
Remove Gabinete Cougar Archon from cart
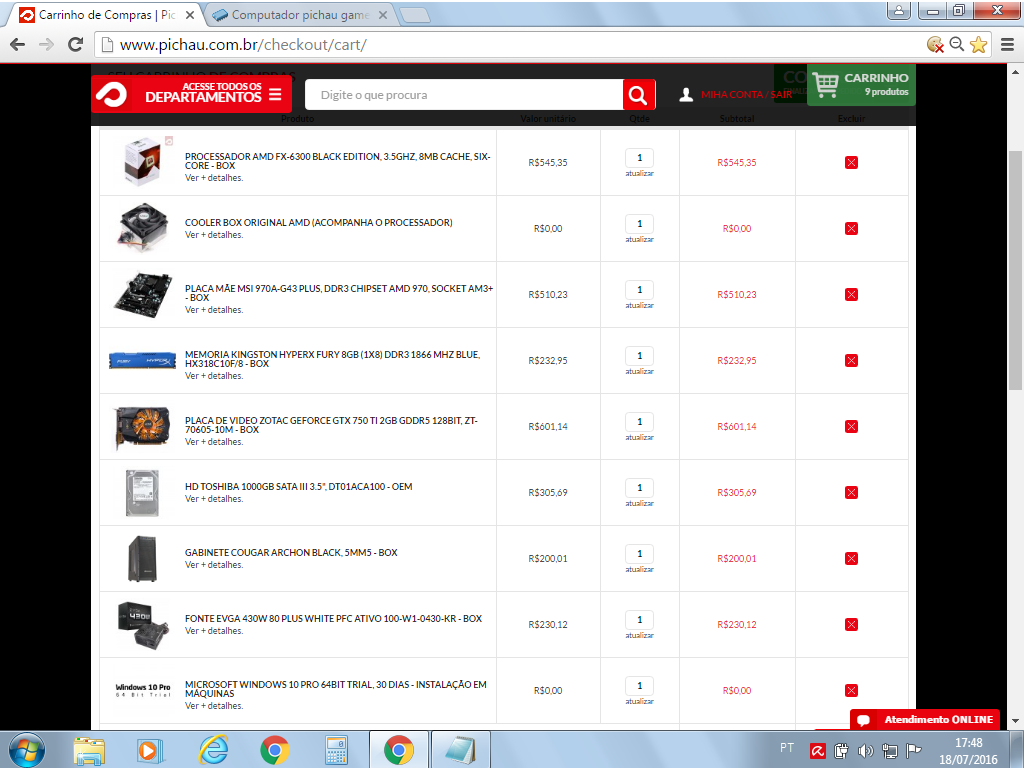click(851, 558)
